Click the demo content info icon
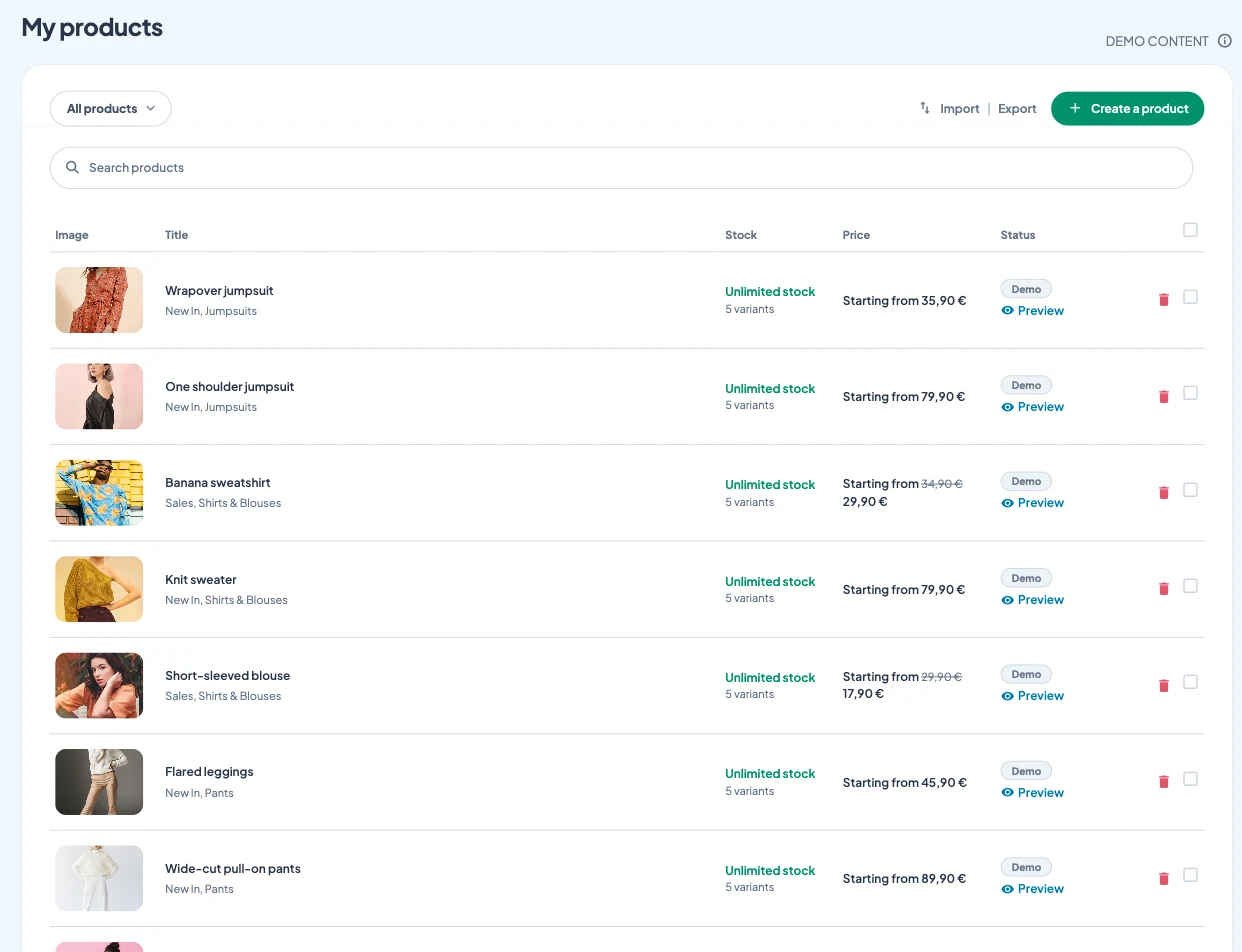1242x952 pixels. tap(1225, 41)
